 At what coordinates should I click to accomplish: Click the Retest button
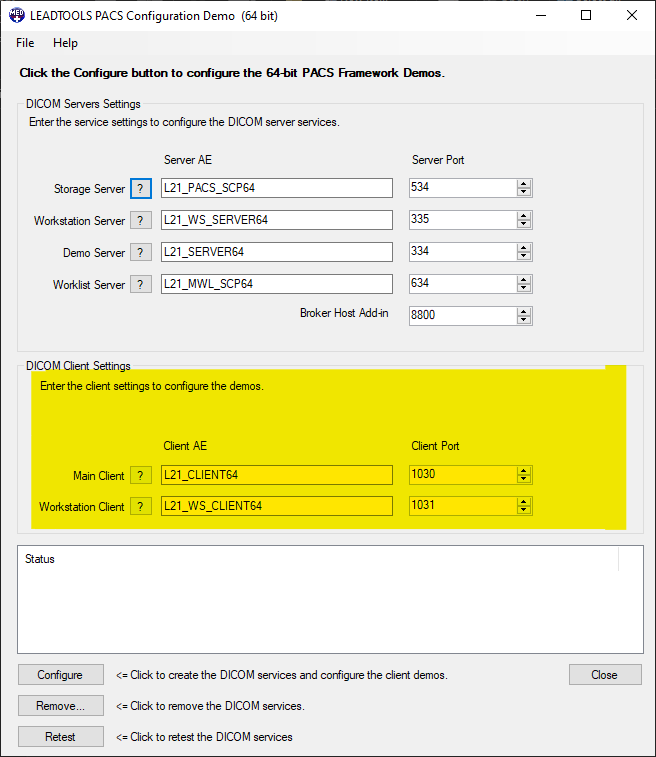pos(61,736)
